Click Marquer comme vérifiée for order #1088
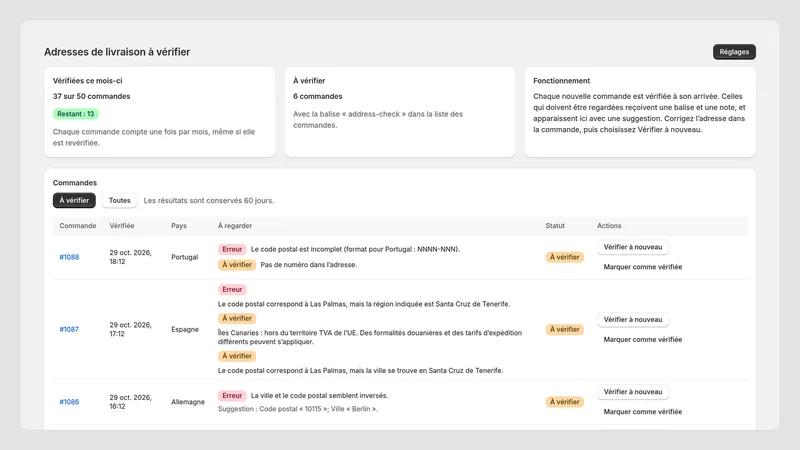This screenshot has height=450, width=800. pos(642,267)
